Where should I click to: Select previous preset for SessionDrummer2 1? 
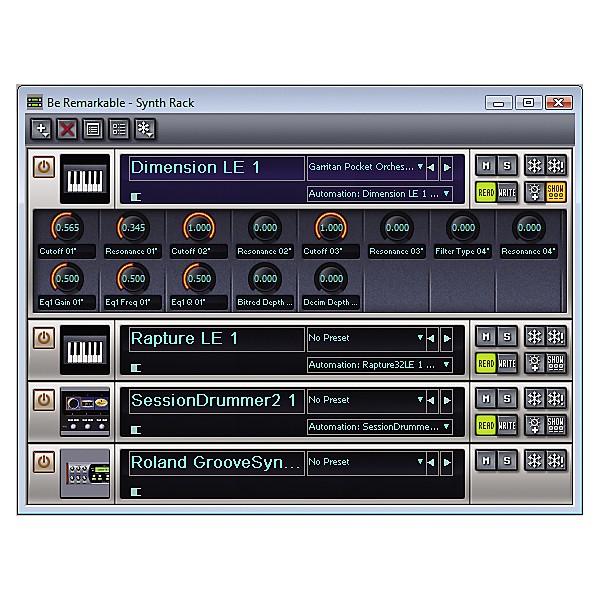click(x=432, y=401)
